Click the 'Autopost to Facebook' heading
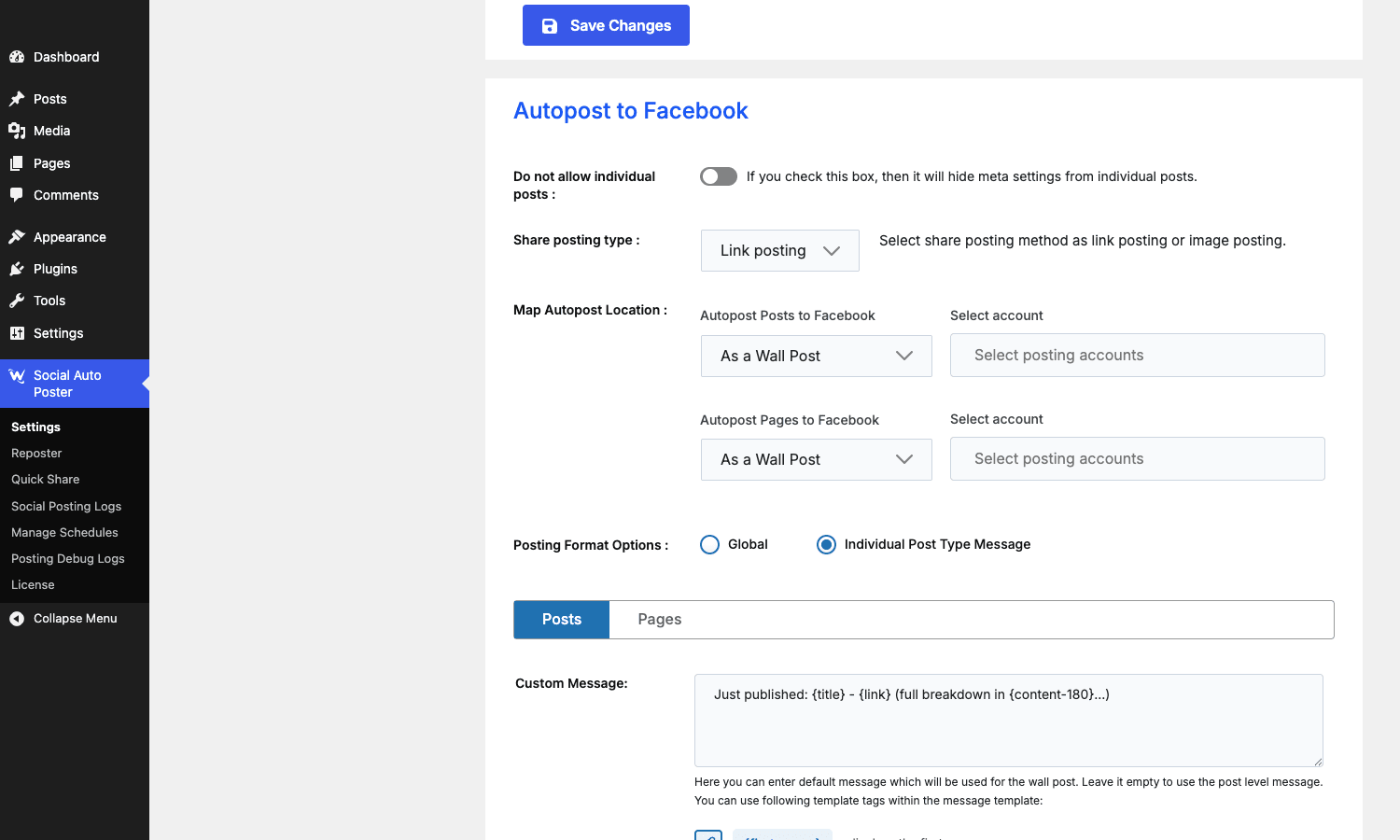The height and width of the screenshot is (840, 1400). (631, 111)
